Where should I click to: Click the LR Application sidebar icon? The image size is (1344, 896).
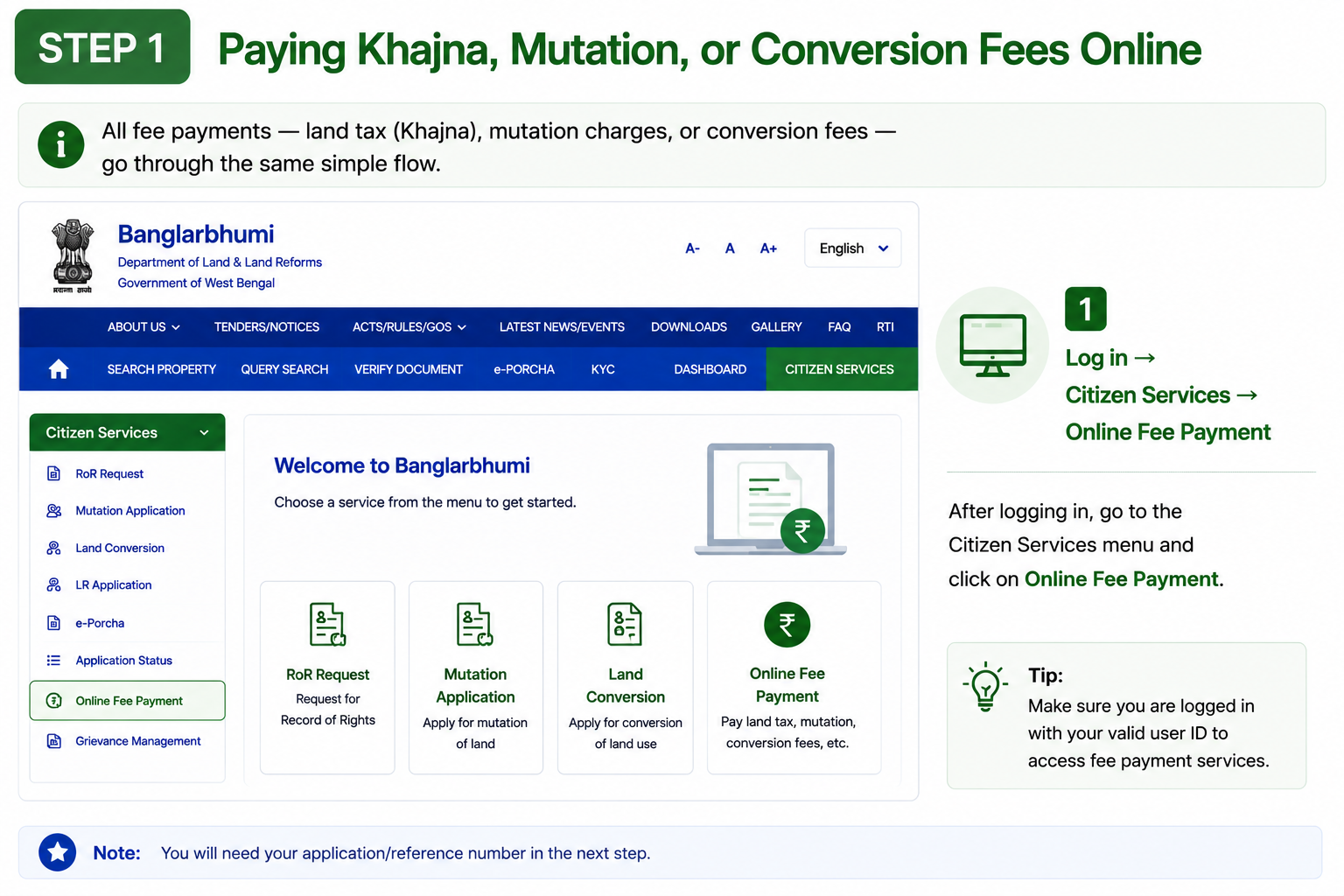(x=53, y=585)
